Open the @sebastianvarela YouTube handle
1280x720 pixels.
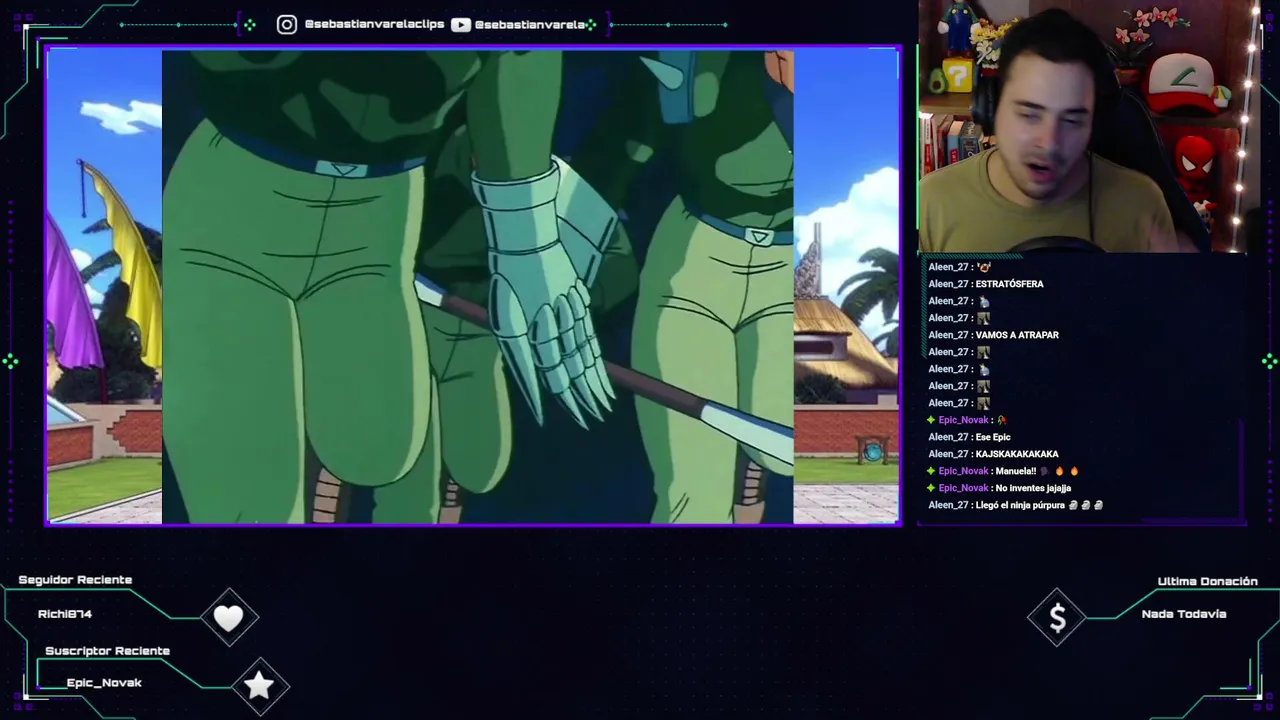coord(530,24)
